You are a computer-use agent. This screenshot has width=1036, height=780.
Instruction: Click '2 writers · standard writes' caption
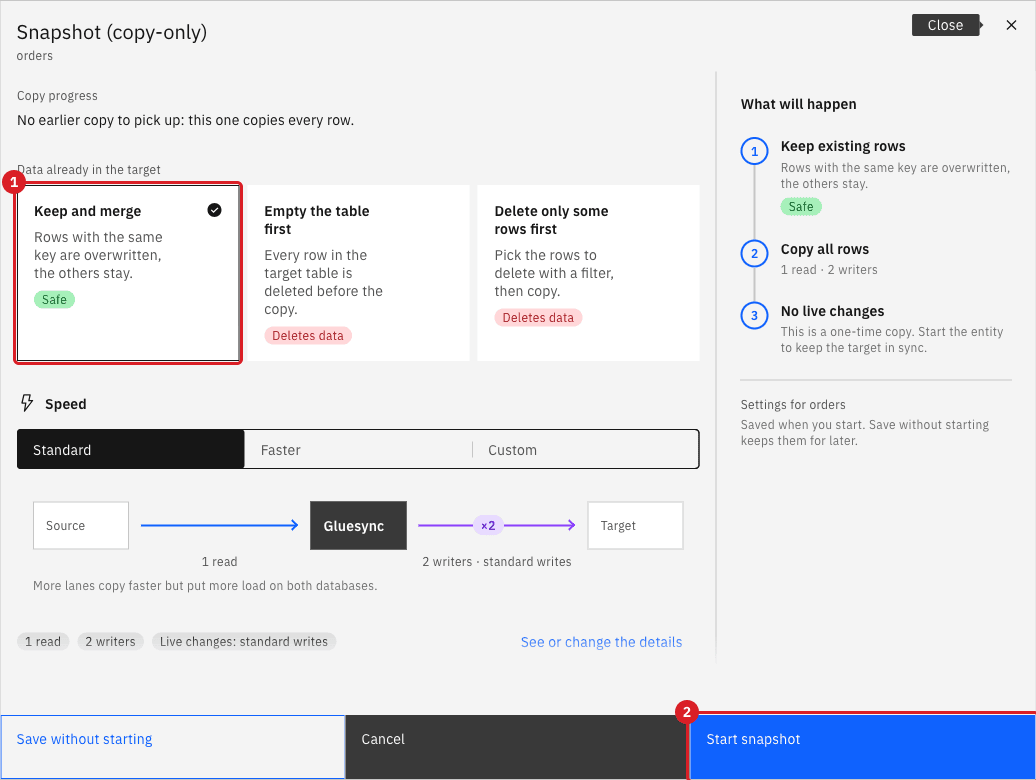497,561
